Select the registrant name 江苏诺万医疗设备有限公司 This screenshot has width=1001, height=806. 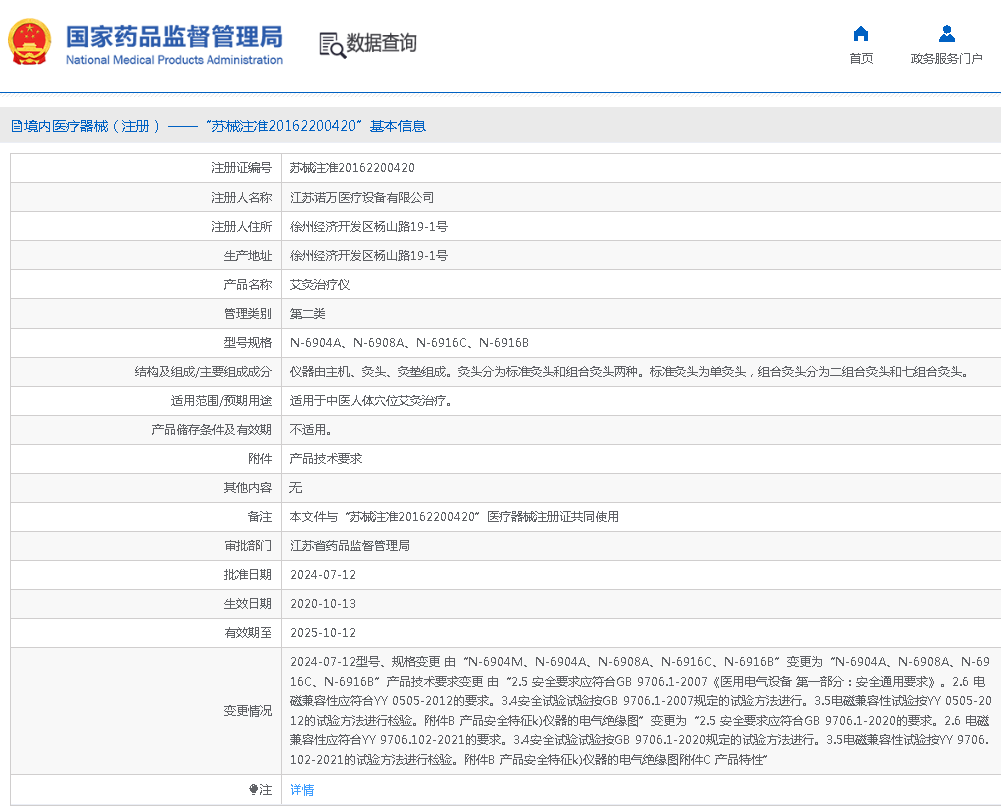click(362, 198)
